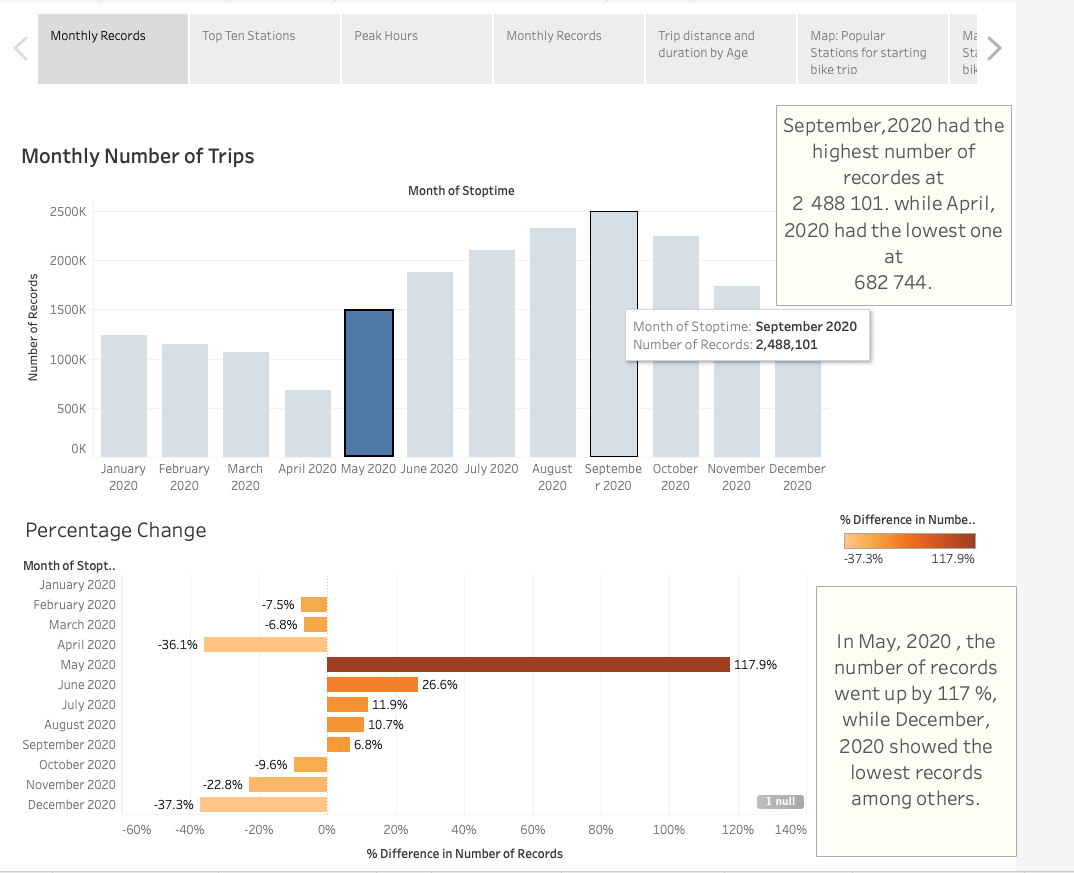Select the January 2020 axis label
The height and width of the screenshot is (873, 1074).
click(x=123, y=475)
